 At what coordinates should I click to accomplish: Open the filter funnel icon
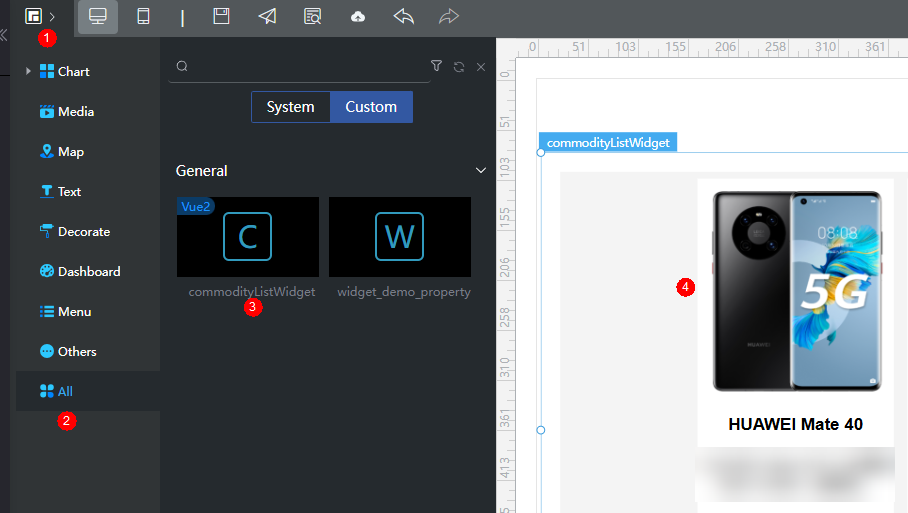[x=436, y=66]
